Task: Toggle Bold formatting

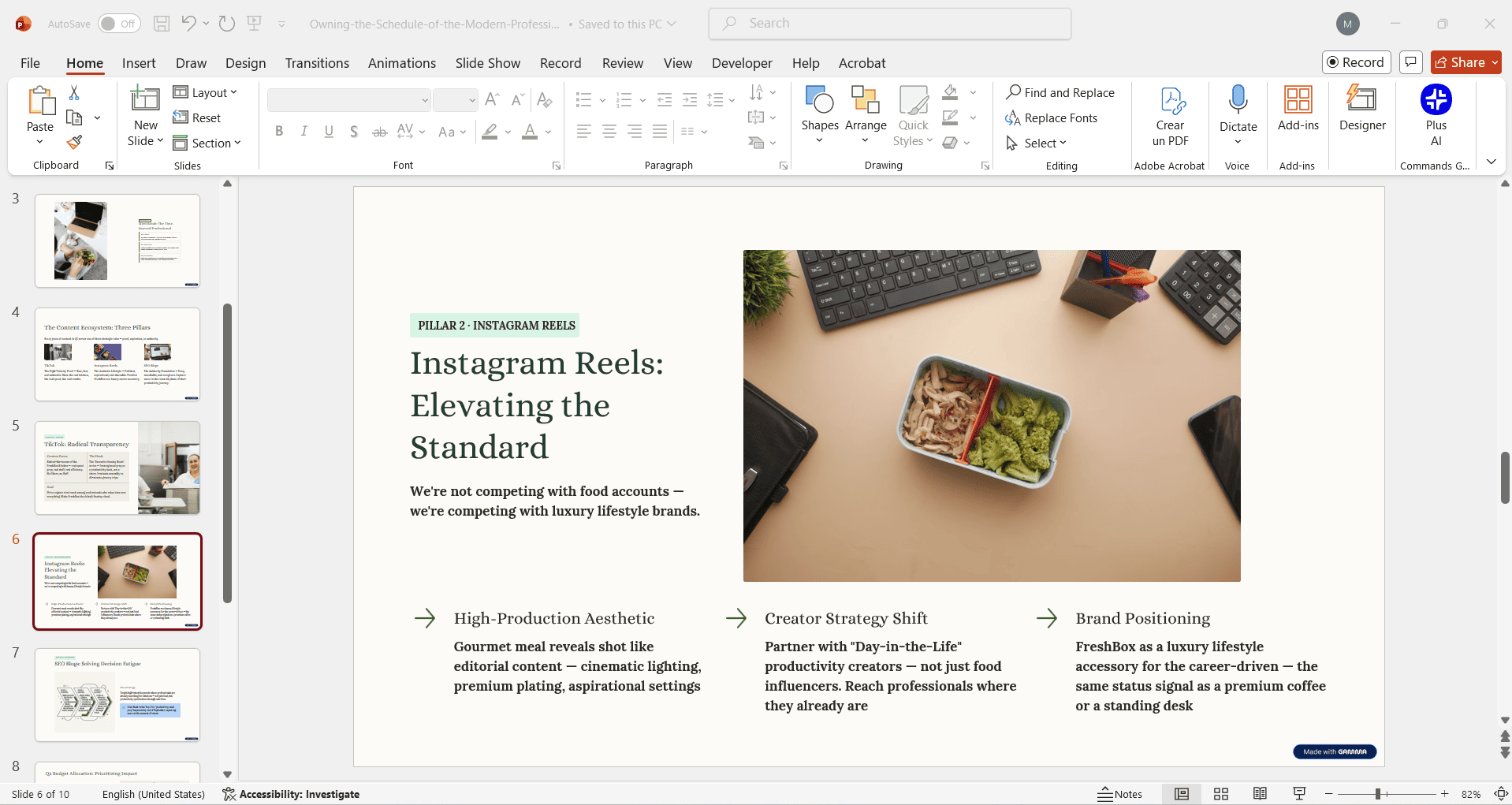Action: [279, 132]
